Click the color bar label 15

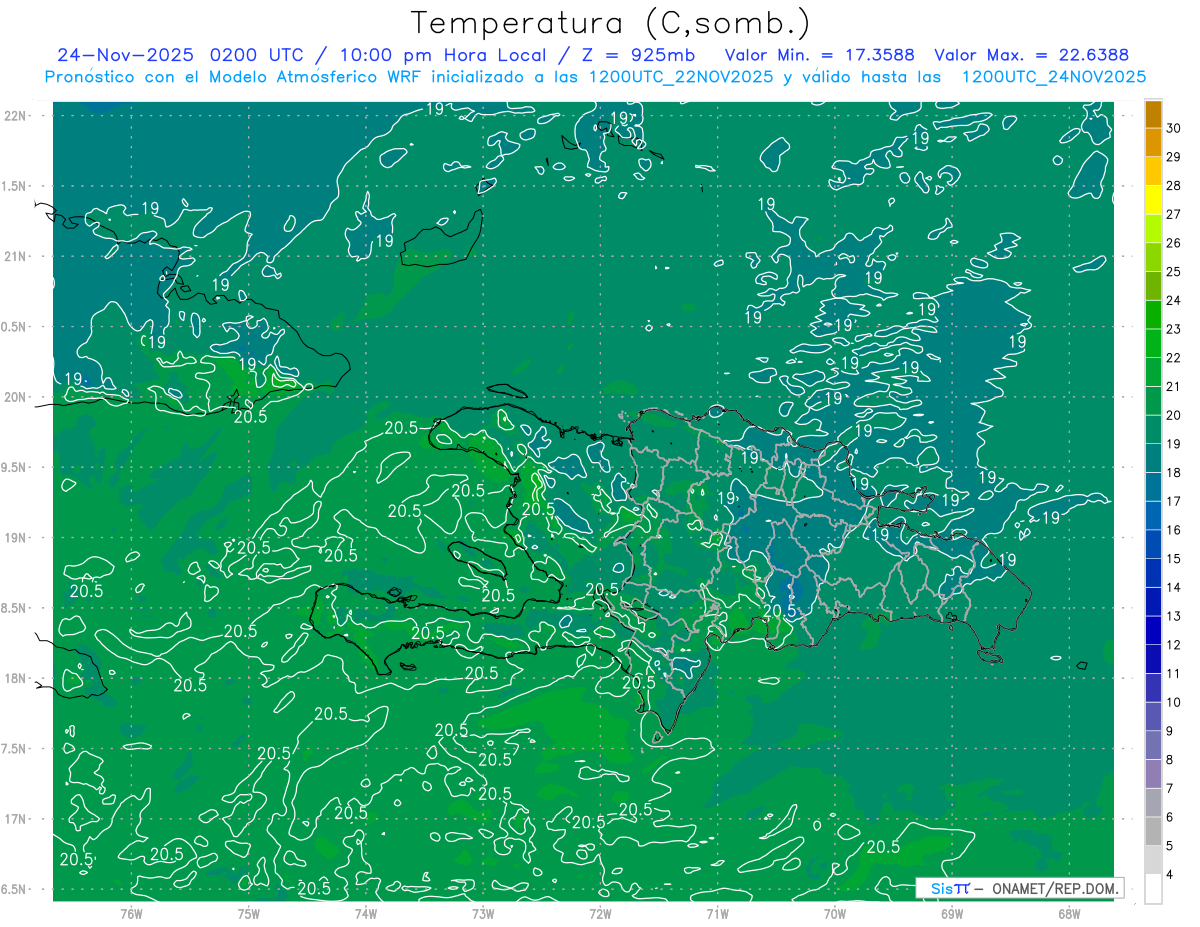click(x=1174, y=559)
